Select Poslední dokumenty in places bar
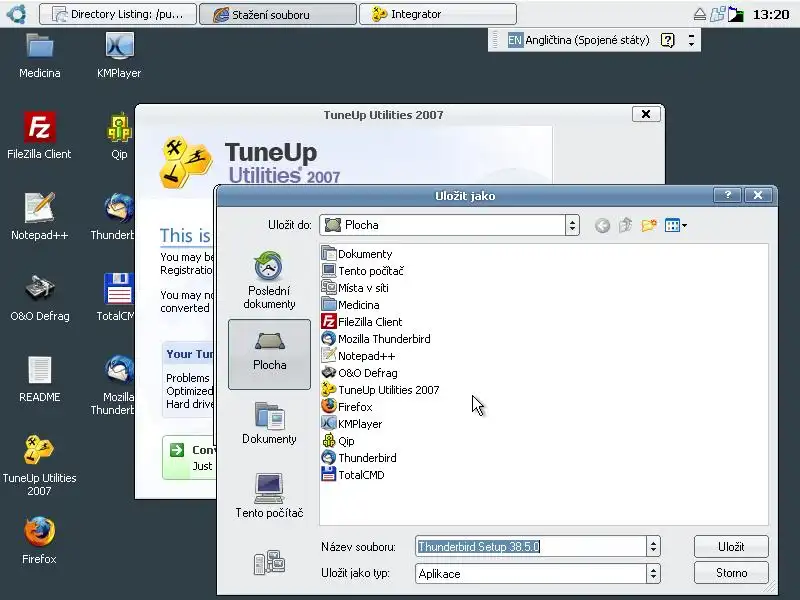Viewport: 800px width, 600px height. (x=269, y=280)
